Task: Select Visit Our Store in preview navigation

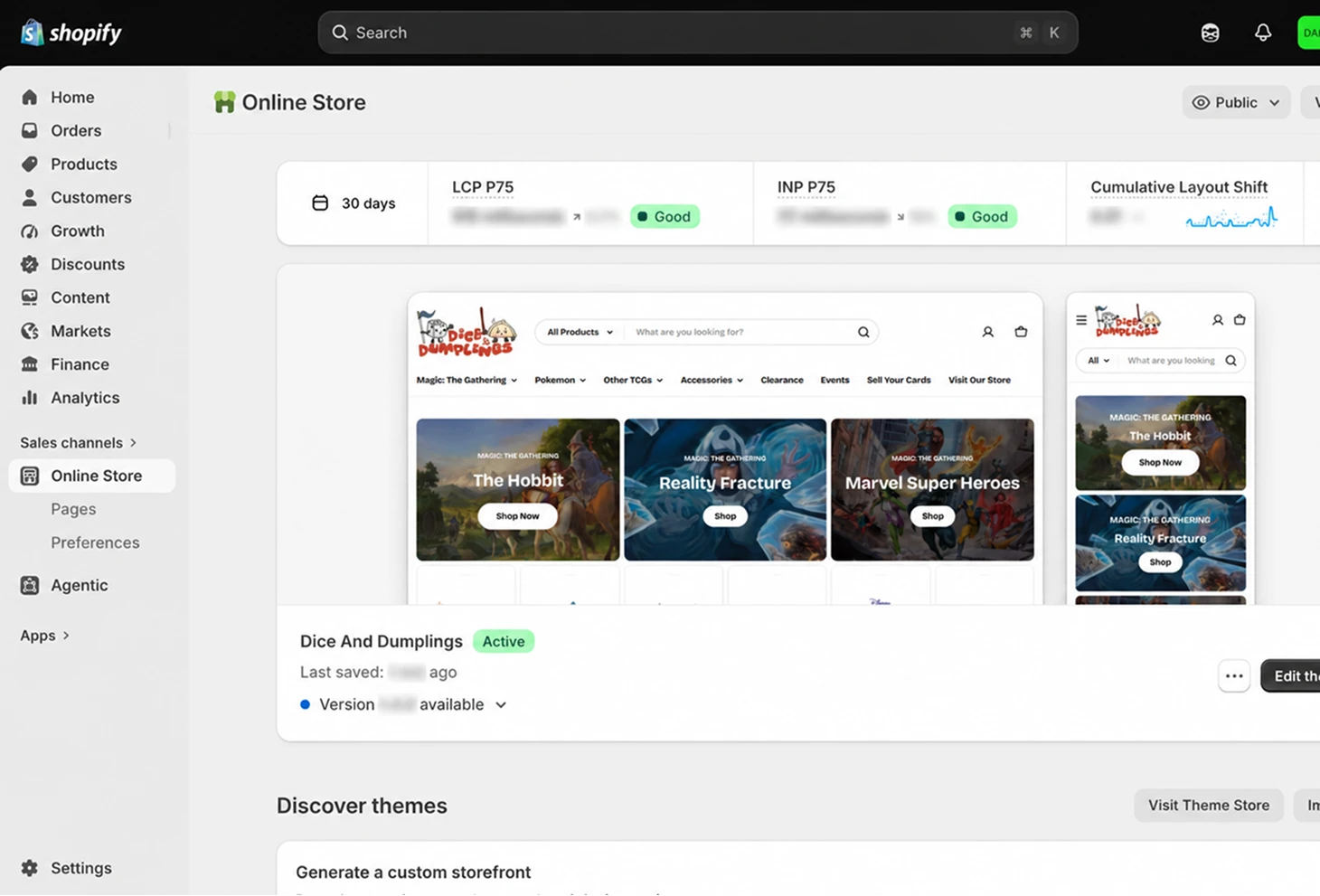Action: click(979, 380)
